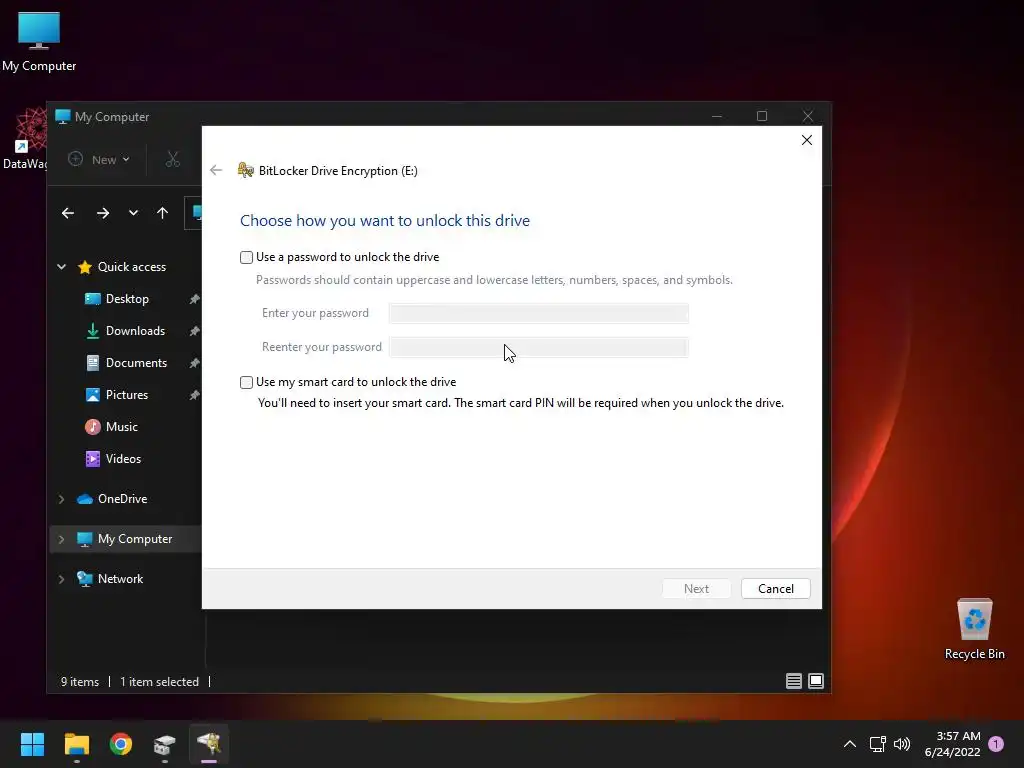The width and height of the screenshot is (1024, 768).
Task: Select Quick access in the navigation pane
Action: point(132,266)
